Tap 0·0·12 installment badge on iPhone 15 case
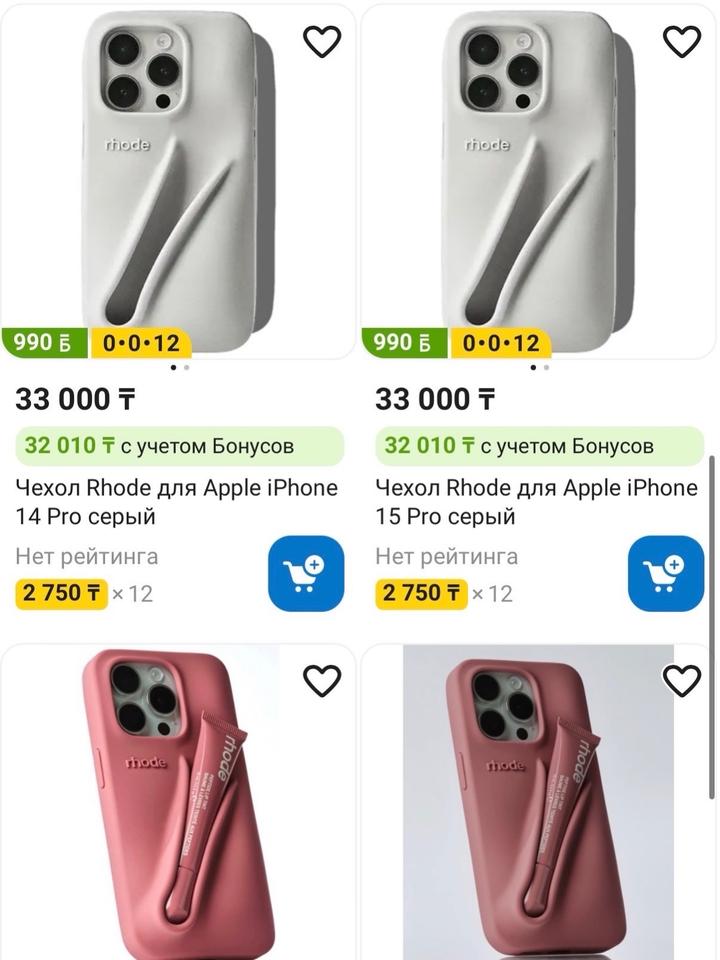Screen dimensions: 720x960 click(x=501, y=343)
